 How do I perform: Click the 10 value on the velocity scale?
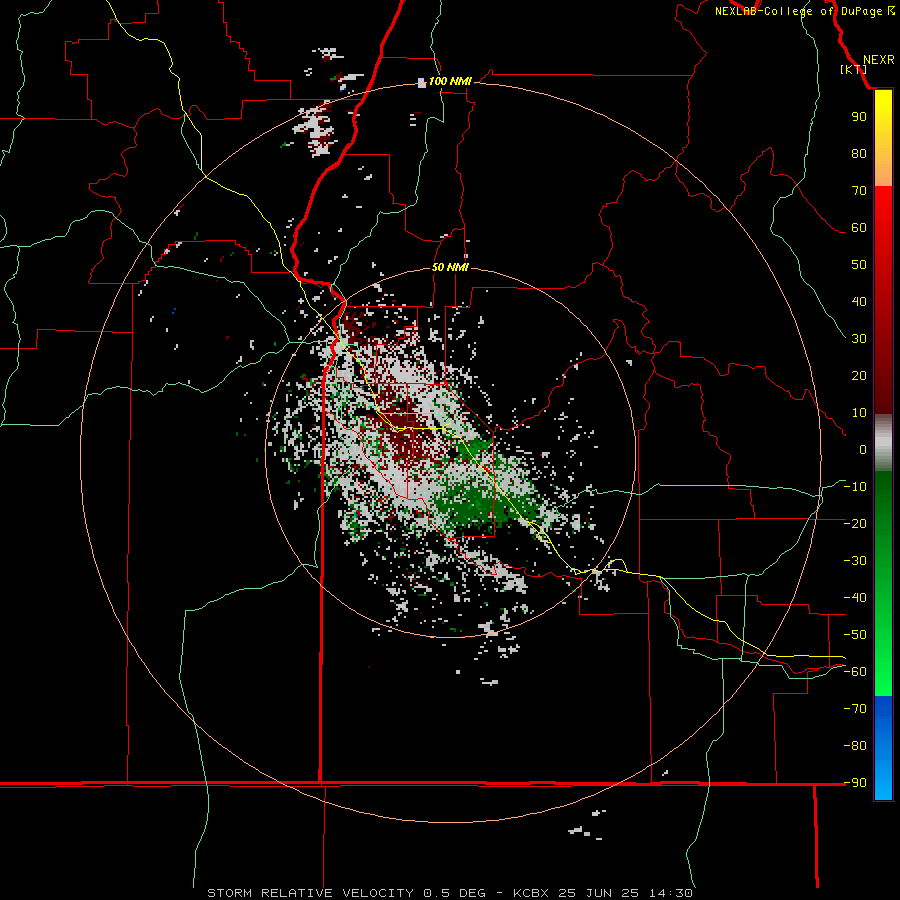tap(859, 413)
